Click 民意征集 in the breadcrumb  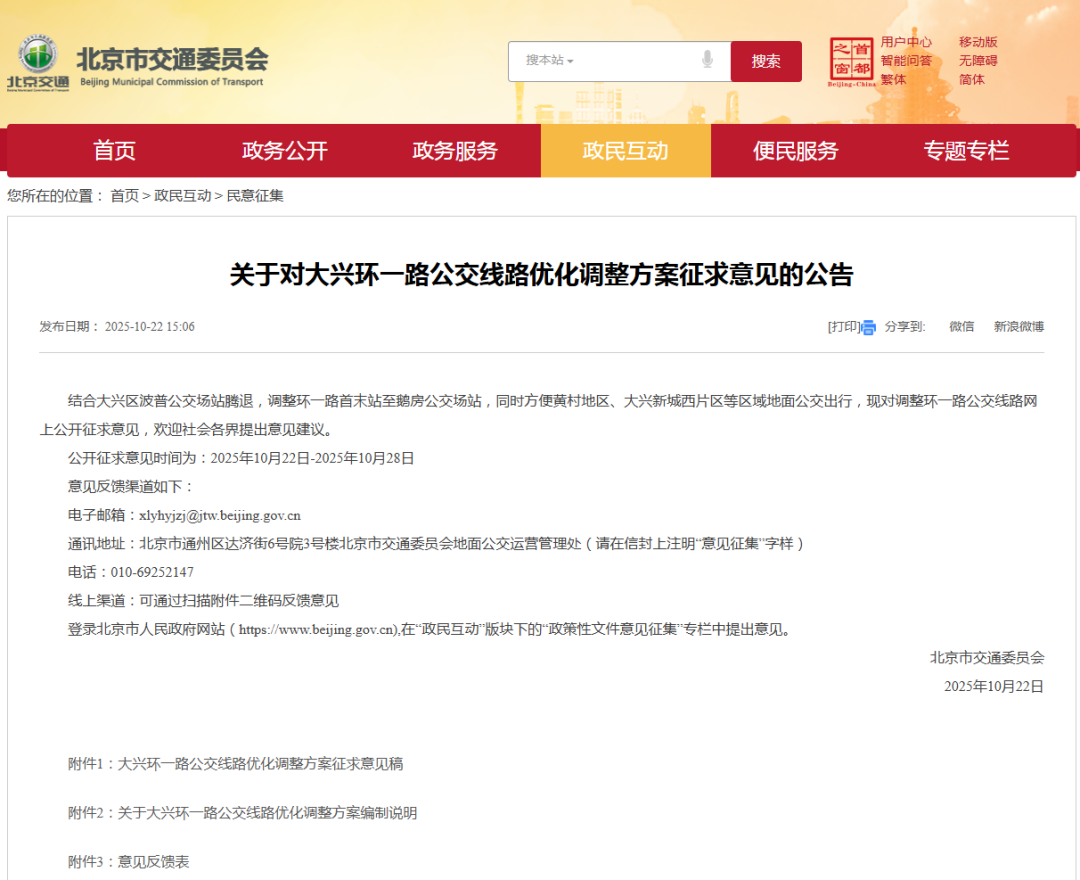[x=255, y=196]
